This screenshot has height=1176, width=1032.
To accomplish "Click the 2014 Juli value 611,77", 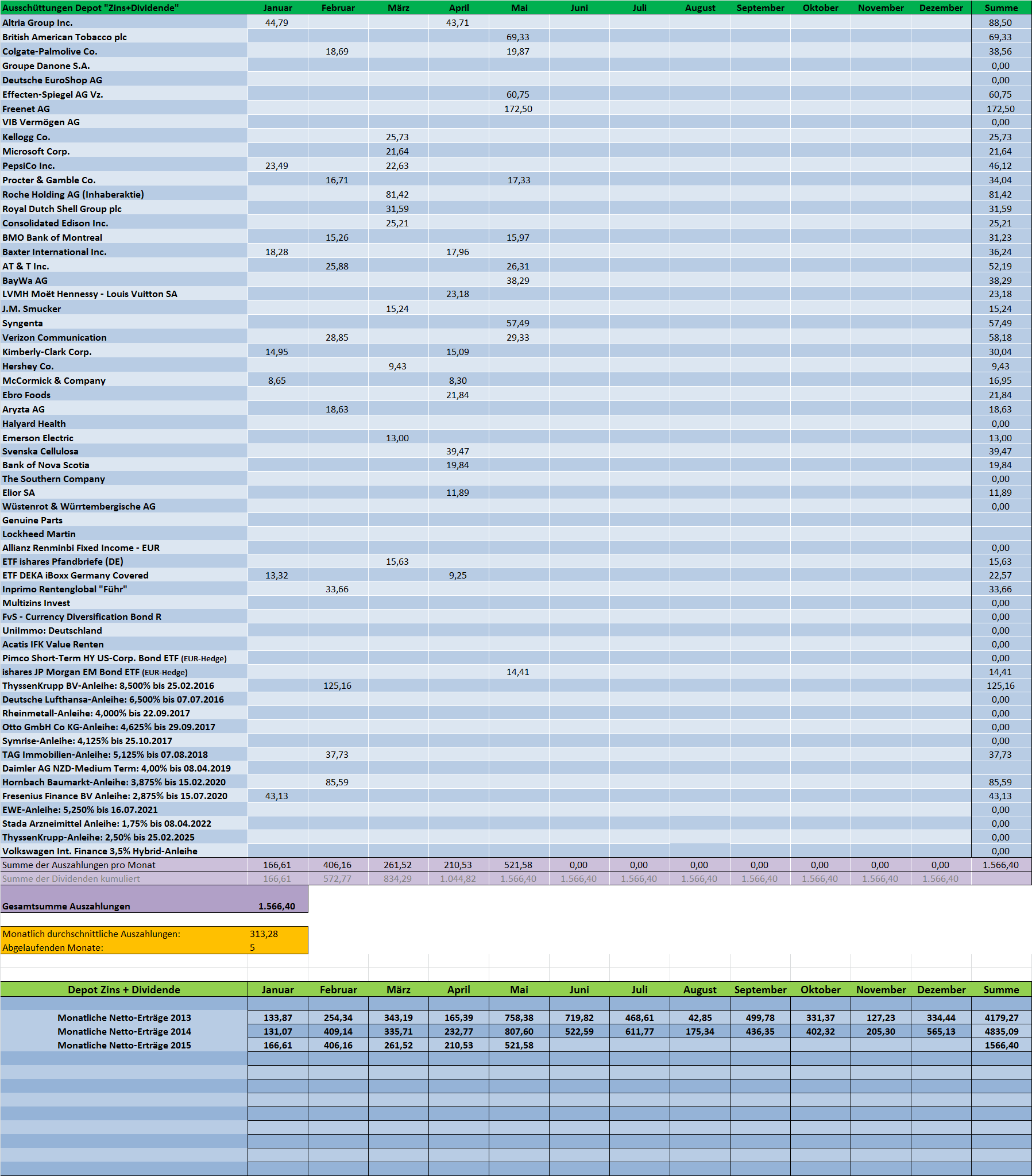I will pos(640,1032).
